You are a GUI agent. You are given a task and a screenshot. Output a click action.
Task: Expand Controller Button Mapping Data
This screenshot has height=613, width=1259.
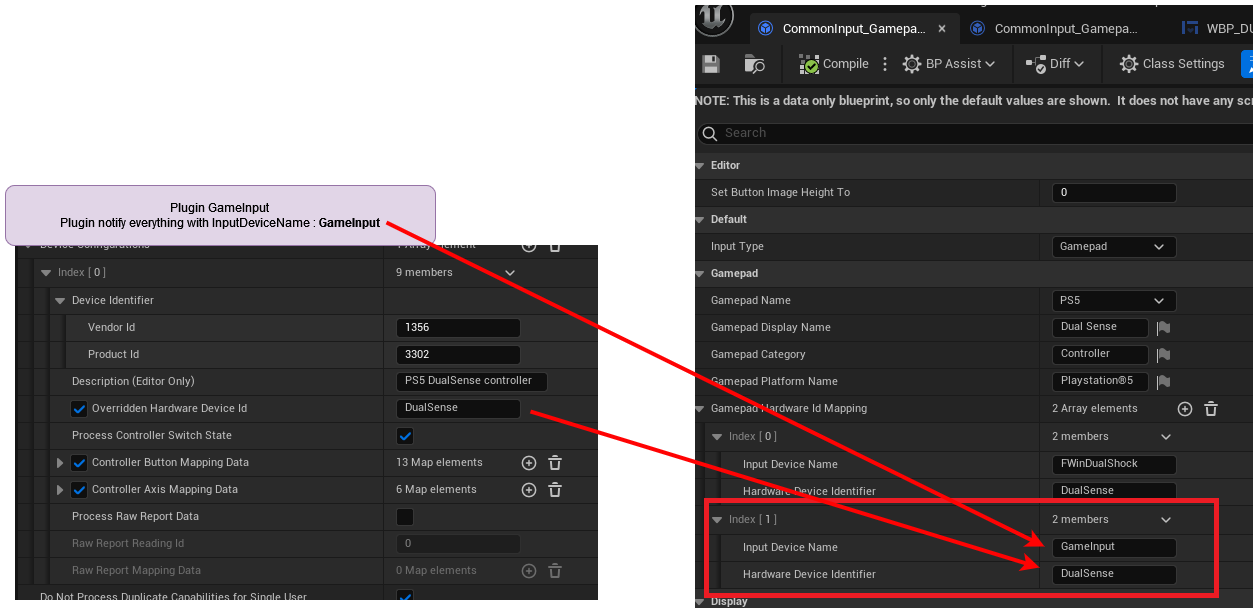(x=60, y=463)
